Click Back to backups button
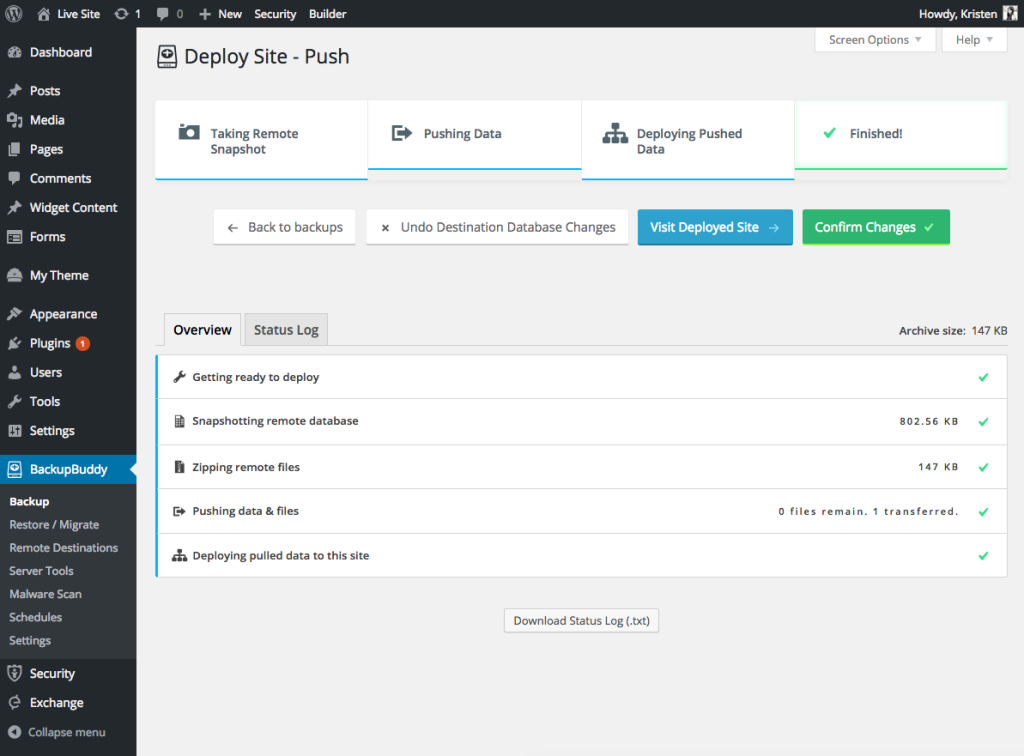The width and height of the screenshot is (1024, 756). tap(285, 227)
